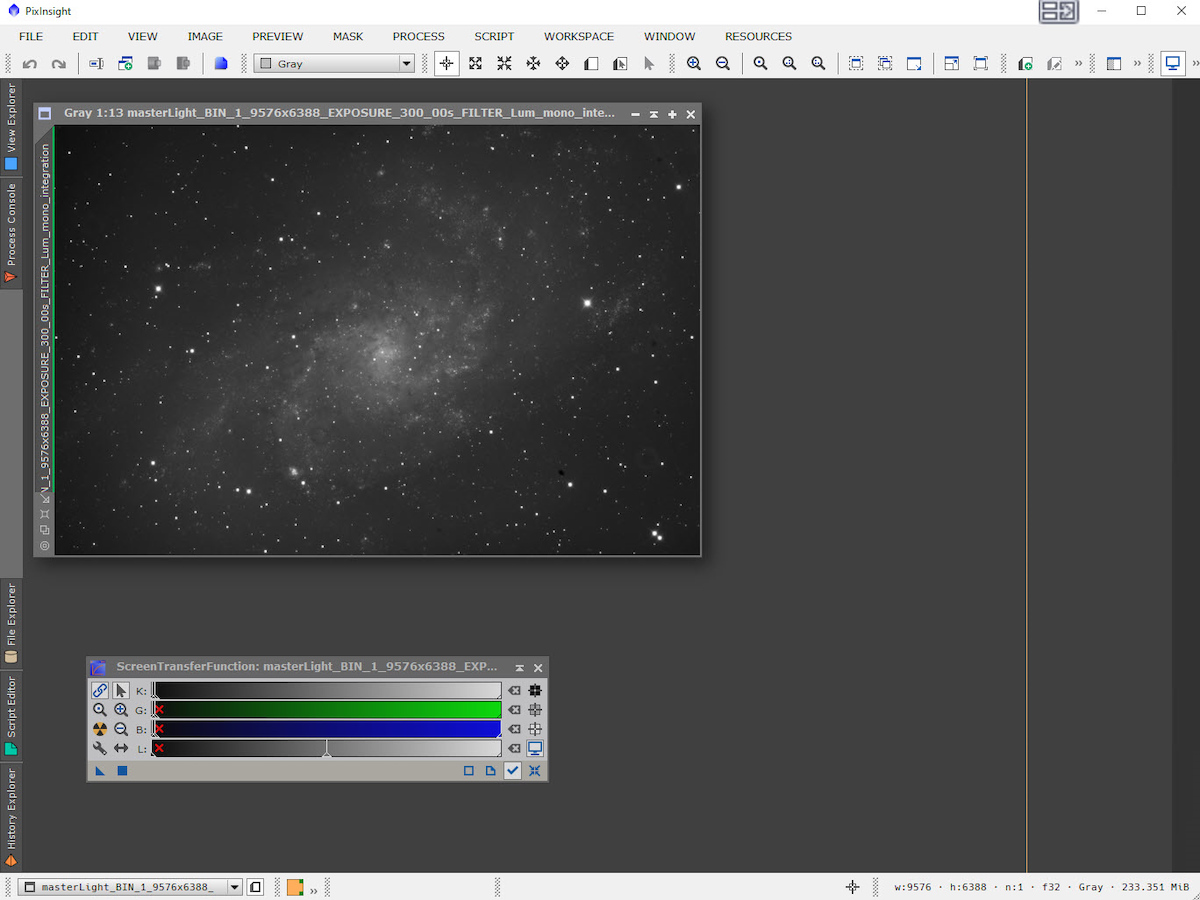The width and height of the screenshot is (1200, 900).
Task: Click the STF reset crossed arrows icon
Action: [535, 771]
